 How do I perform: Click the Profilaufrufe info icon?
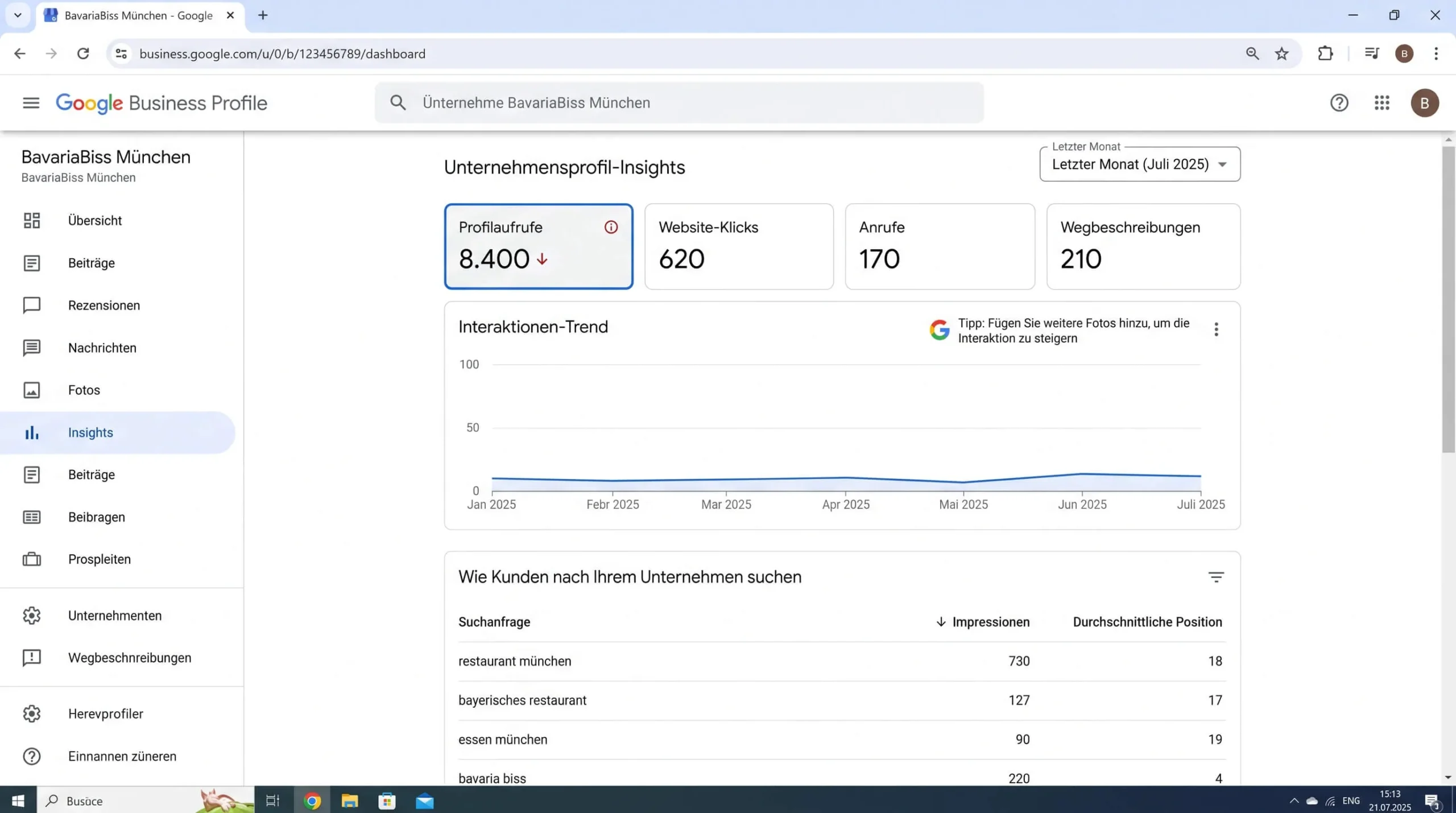(x=611, y=228)
